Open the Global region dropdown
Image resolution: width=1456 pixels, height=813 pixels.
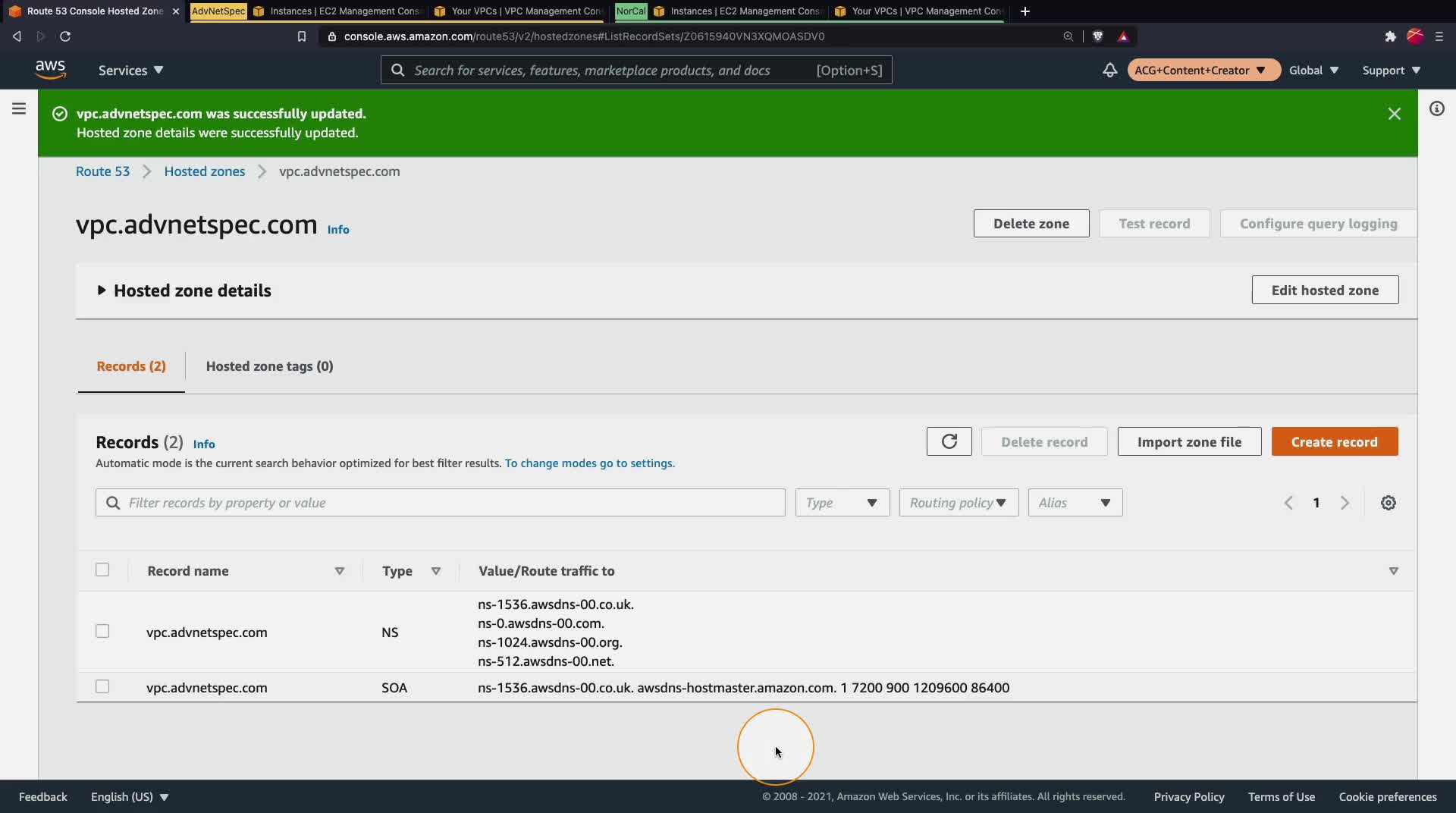[x=1313, y=70]
